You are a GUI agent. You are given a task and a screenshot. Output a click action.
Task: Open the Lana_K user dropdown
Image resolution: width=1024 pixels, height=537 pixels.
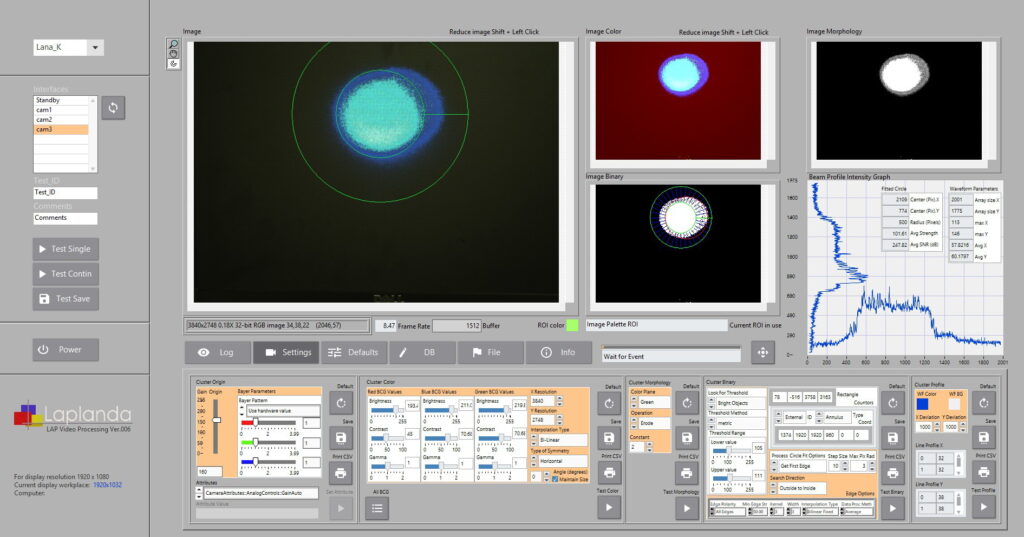(x=95, y=47)
